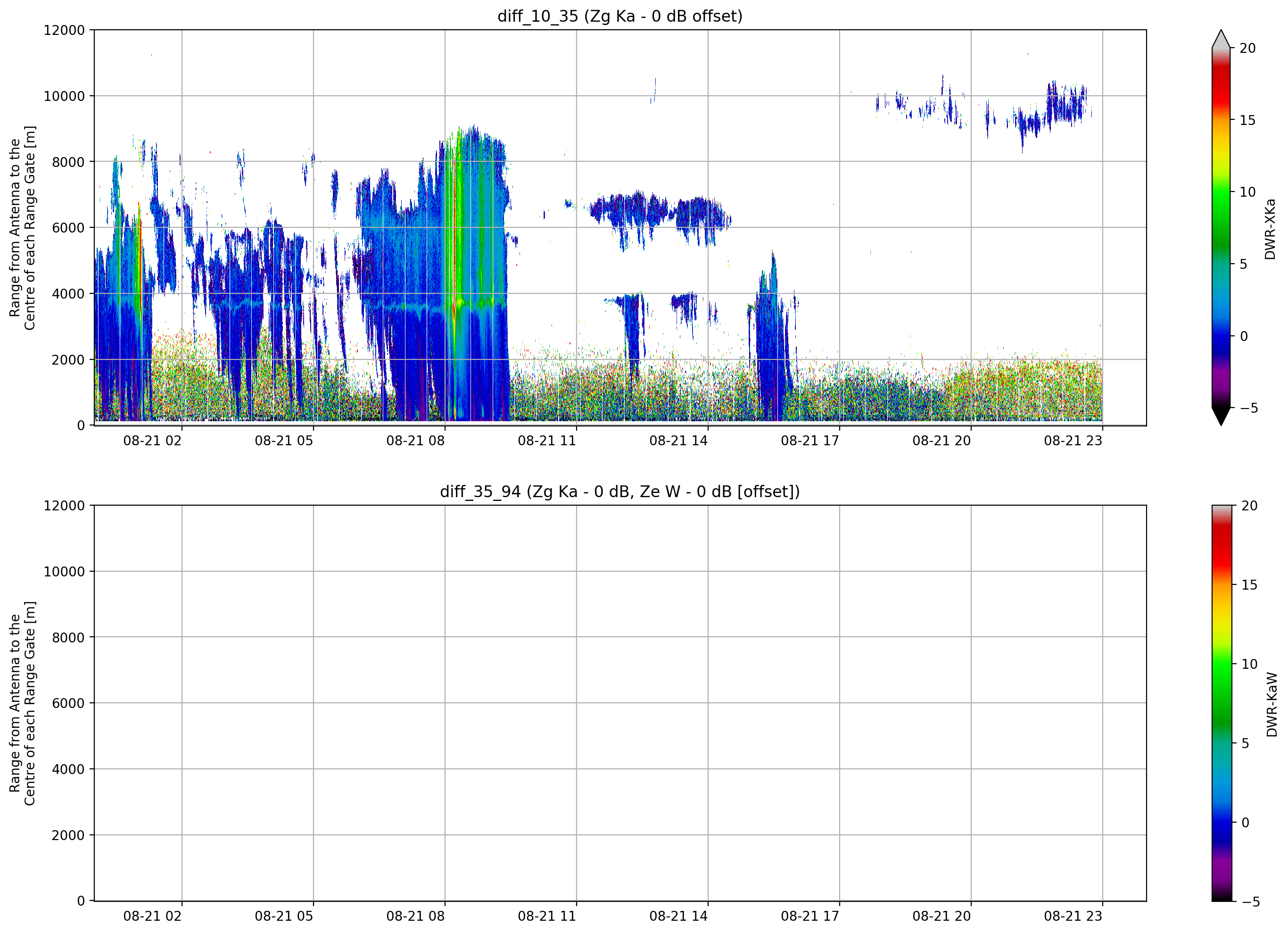Click the "0" tick on the DWR-KaW colorbar
1288x933 pixels.
[x=1246, y=823]
